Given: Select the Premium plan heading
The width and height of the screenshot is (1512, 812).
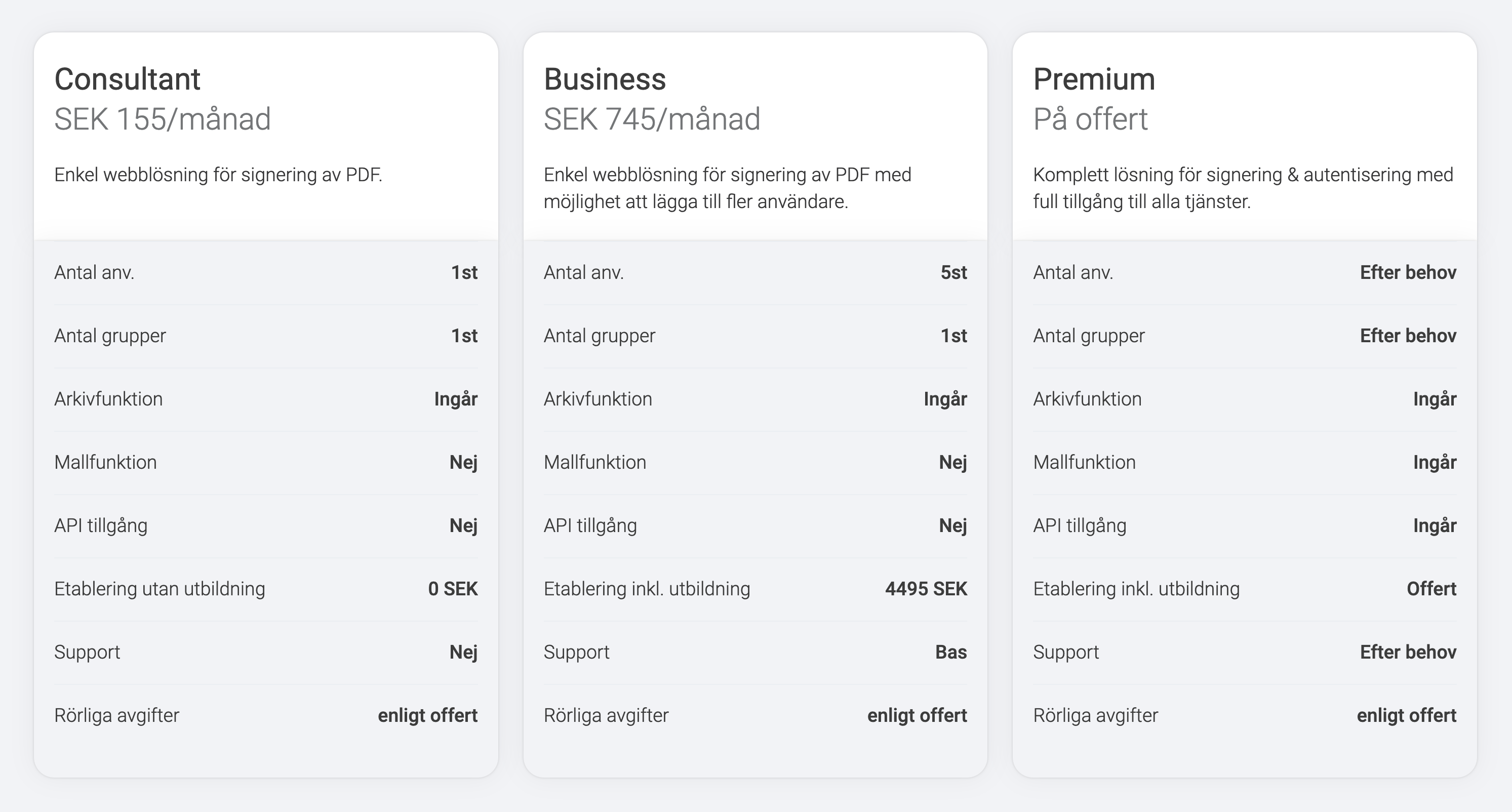Looking at the screenshot, I should (x=1094, y=79).
